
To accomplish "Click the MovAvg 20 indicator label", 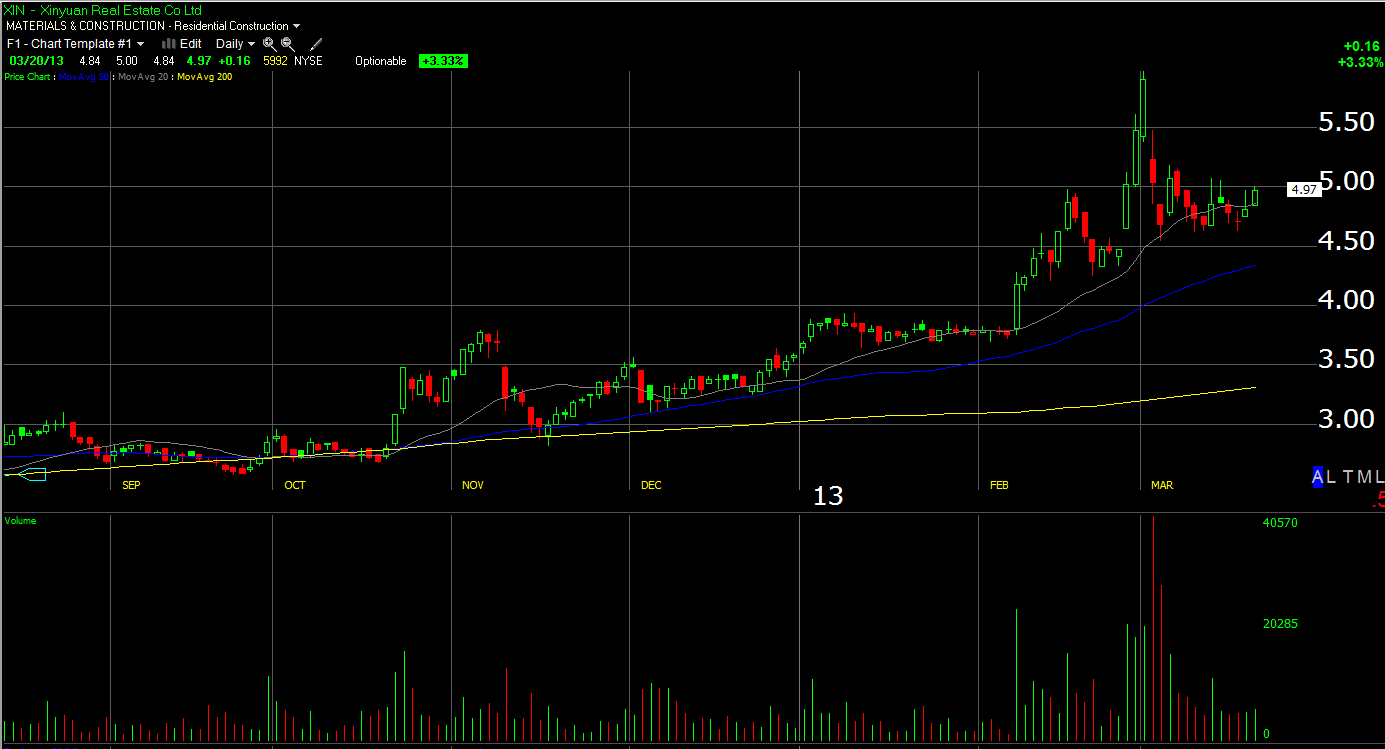I will click(143, 76).
